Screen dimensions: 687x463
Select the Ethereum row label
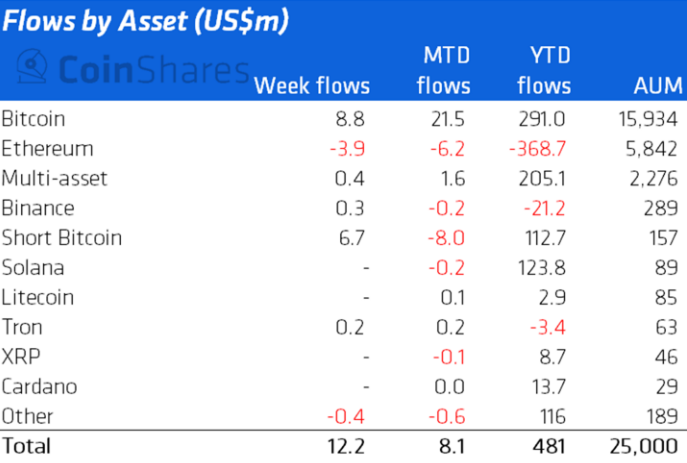point(47,149)
